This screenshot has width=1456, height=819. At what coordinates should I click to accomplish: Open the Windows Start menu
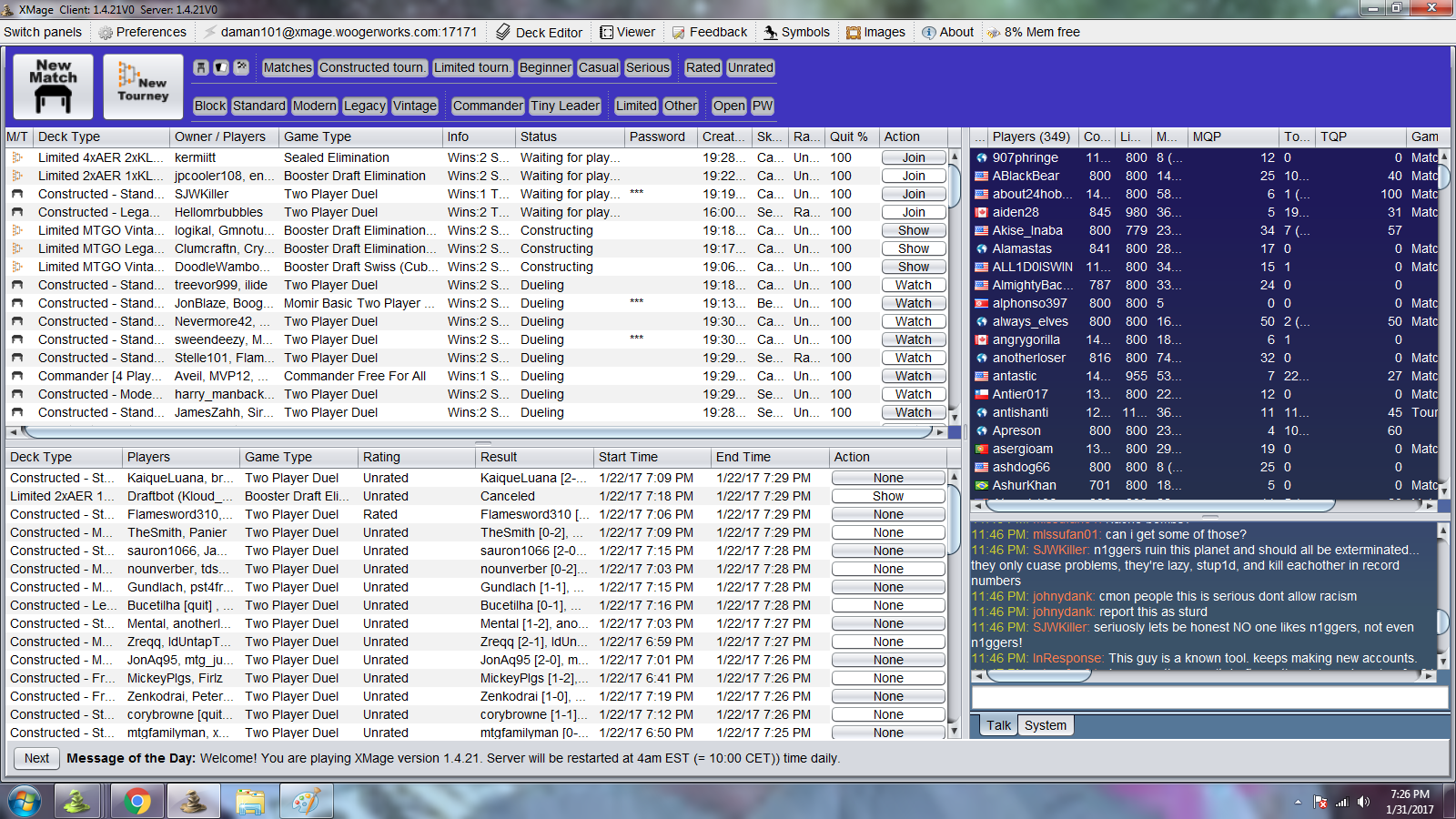(x=25, y=802)
